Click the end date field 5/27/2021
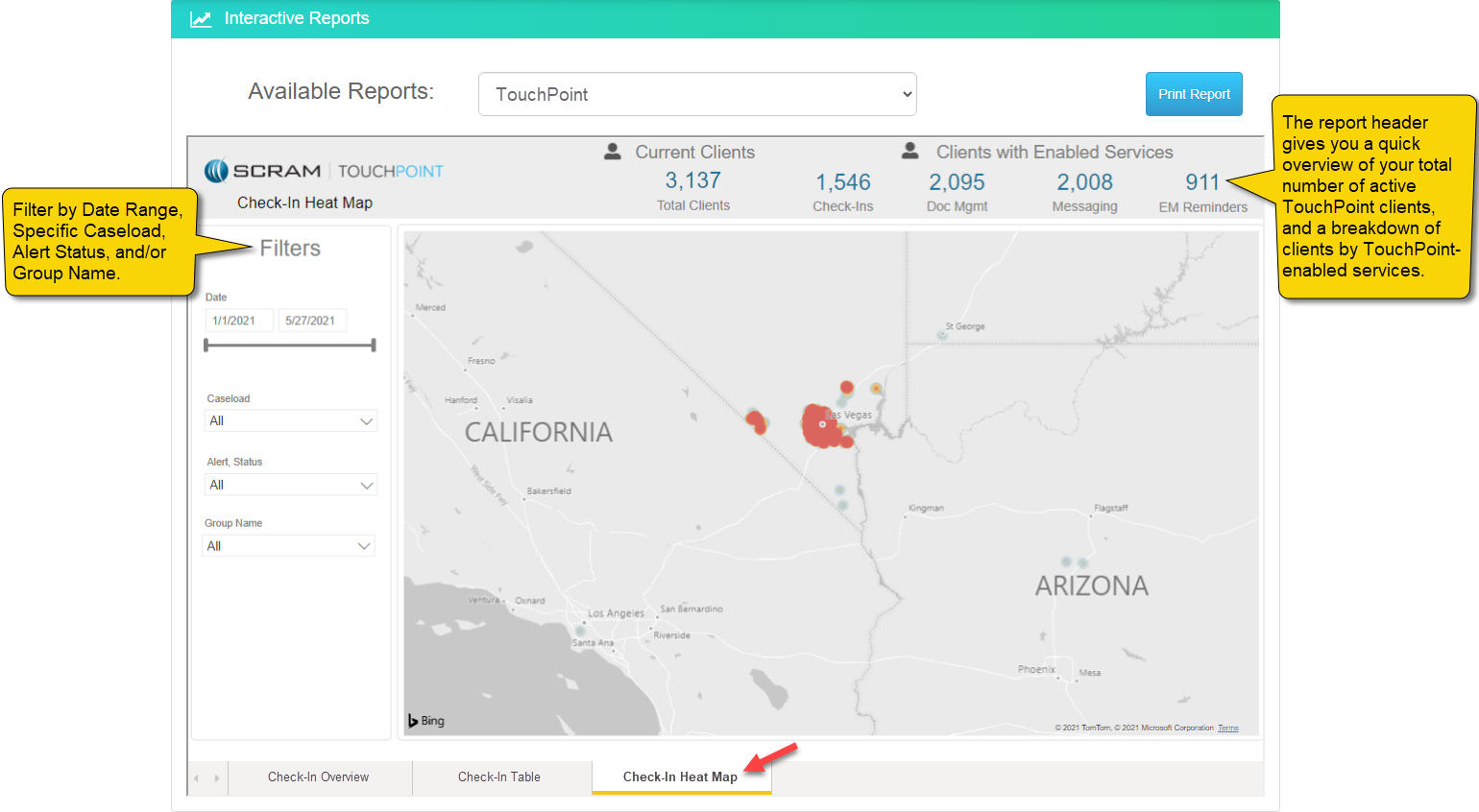This screenshot has height=812, width=1479. coord(311,321)
